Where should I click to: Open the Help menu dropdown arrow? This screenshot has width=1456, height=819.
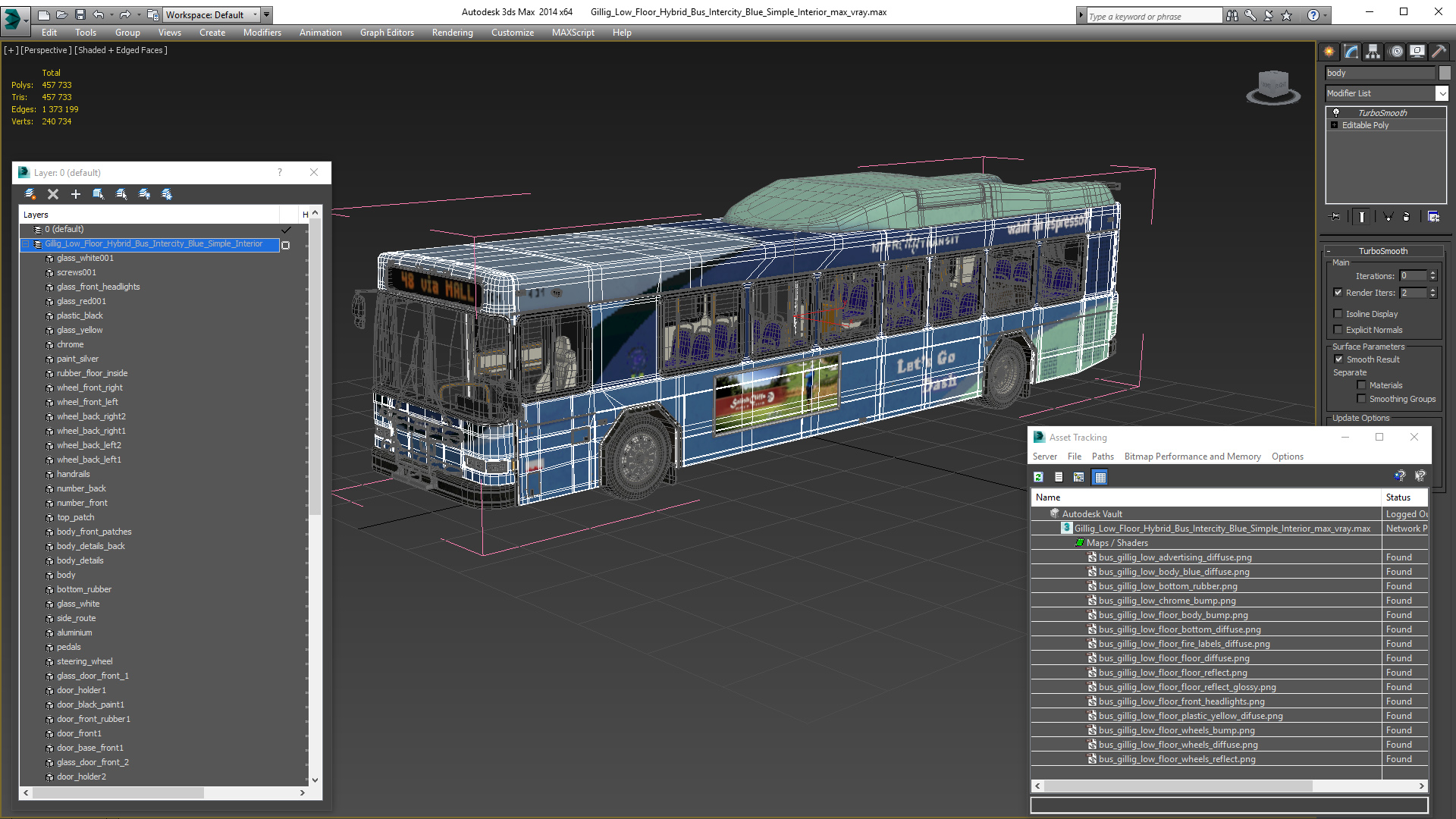1326,15
